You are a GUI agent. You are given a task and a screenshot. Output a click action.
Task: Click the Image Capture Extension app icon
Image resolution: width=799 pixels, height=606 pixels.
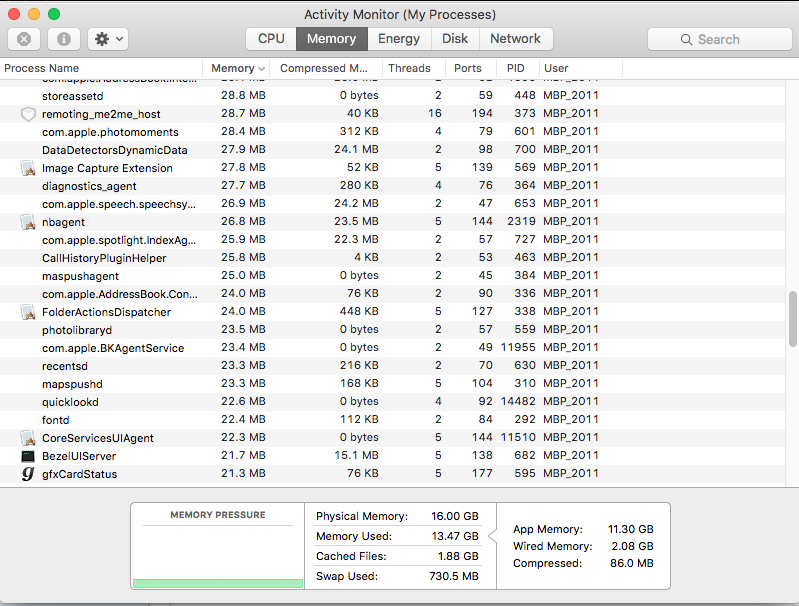coord(28,168)
